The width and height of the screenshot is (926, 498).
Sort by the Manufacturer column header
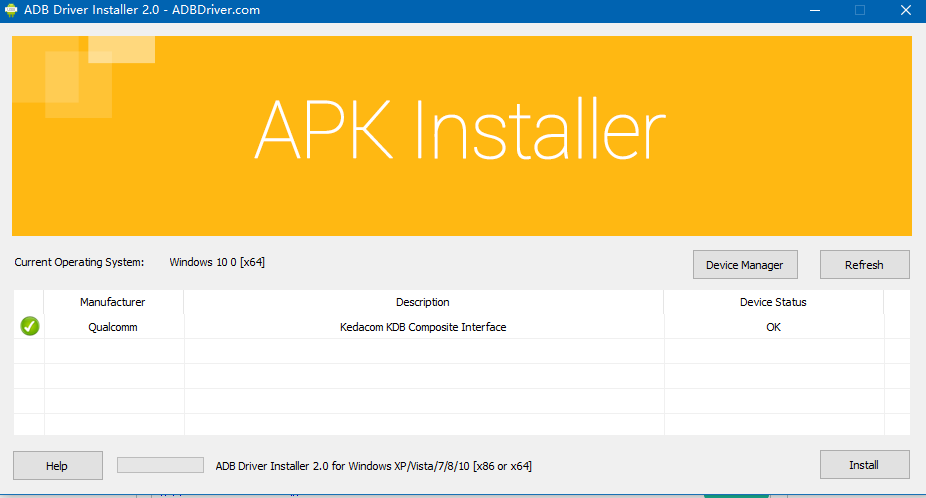coord(113,302)
